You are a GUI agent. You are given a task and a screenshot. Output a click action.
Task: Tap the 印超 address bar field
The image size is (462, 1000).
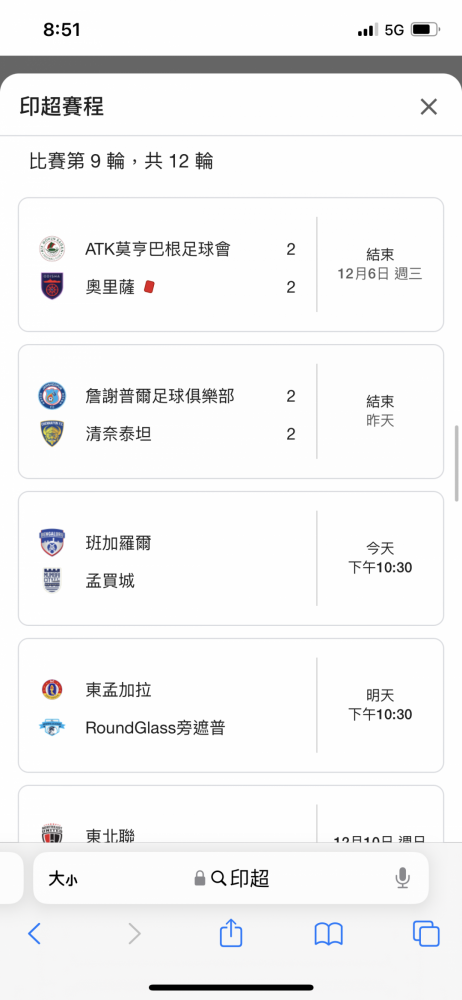coord(231,878)
